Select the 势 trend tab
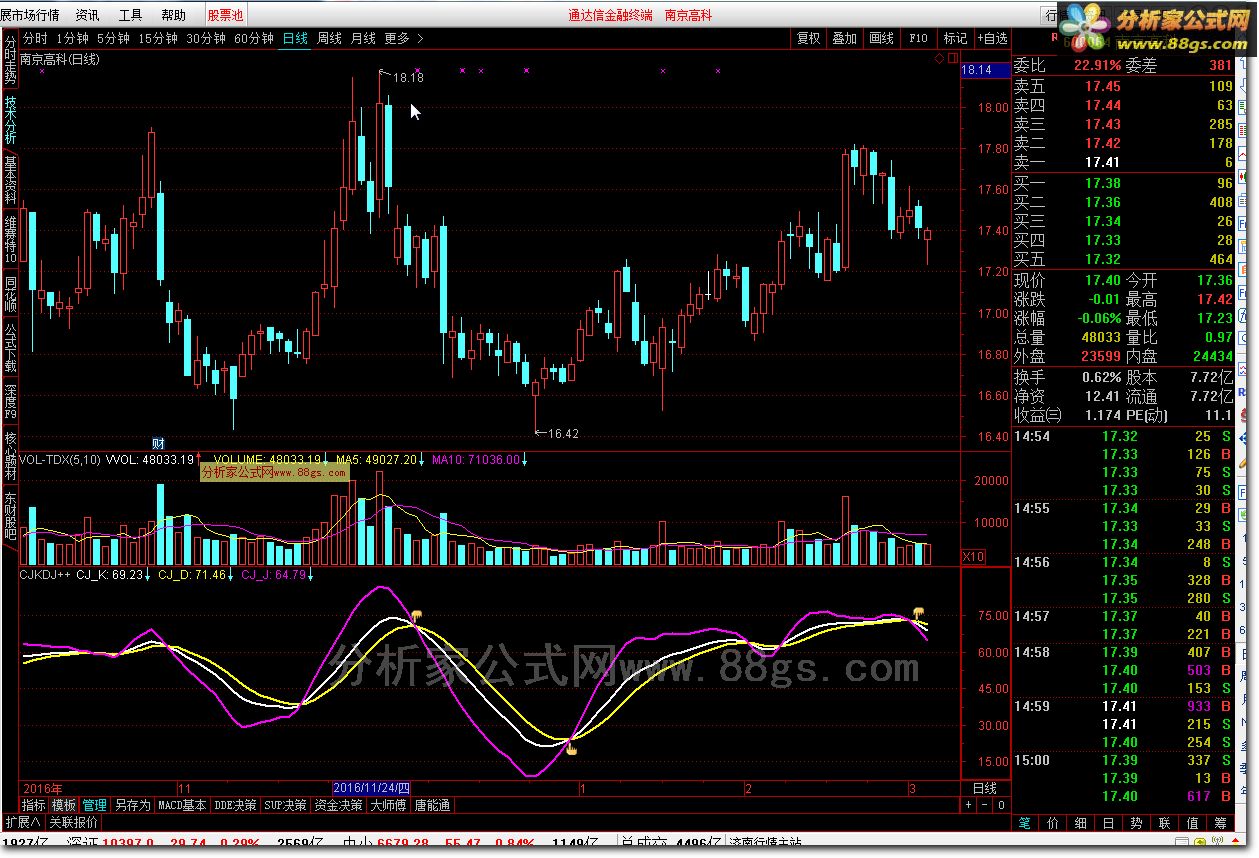 [1137, 824]
